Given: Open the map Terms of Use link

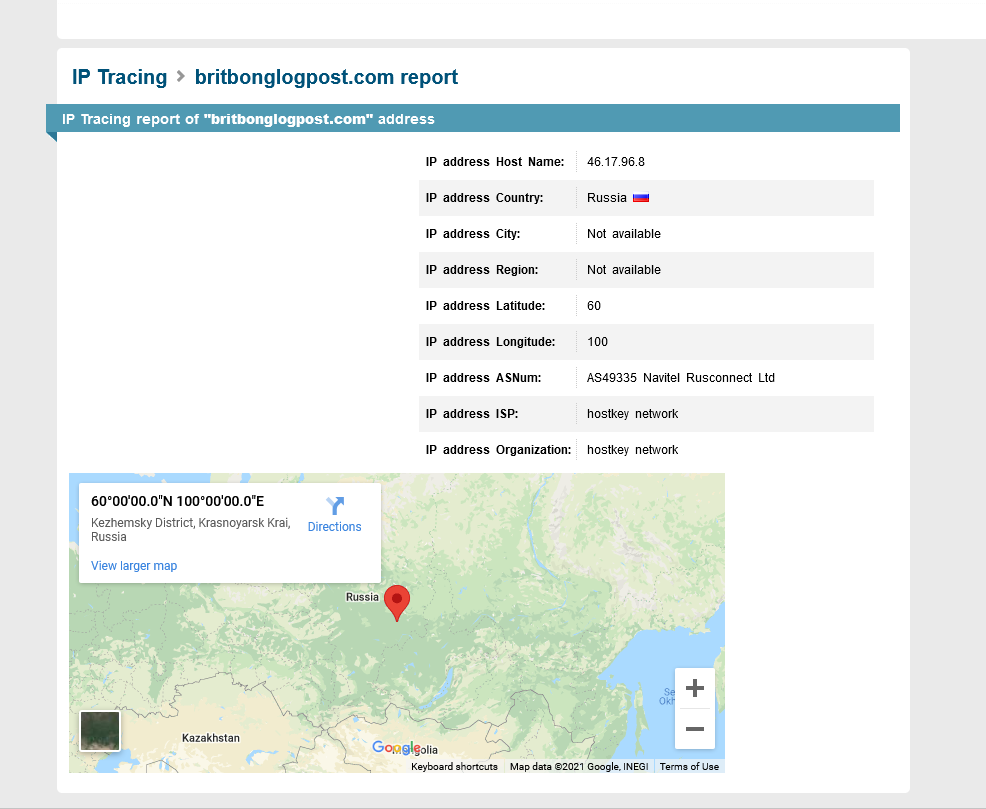Looking at the screenshot, I should pyautogui.click(x=689, y=766).
